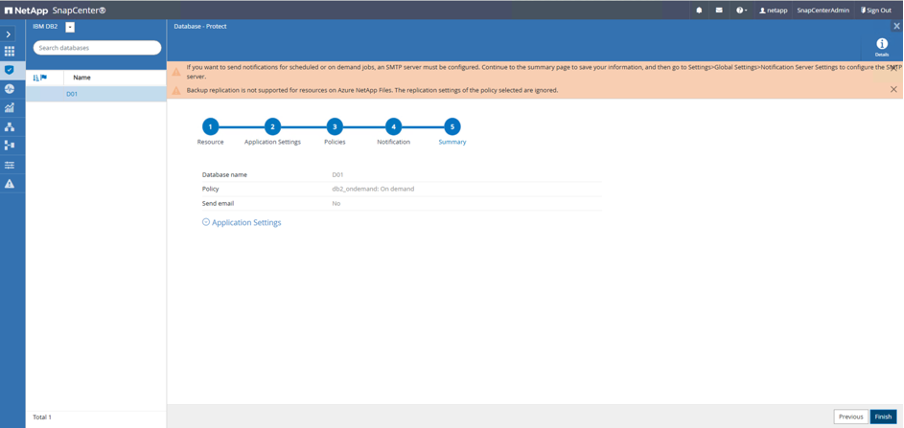Open the Help question mark menu
The height and width of the screenshot is (428, 904).
coord(741,10)
